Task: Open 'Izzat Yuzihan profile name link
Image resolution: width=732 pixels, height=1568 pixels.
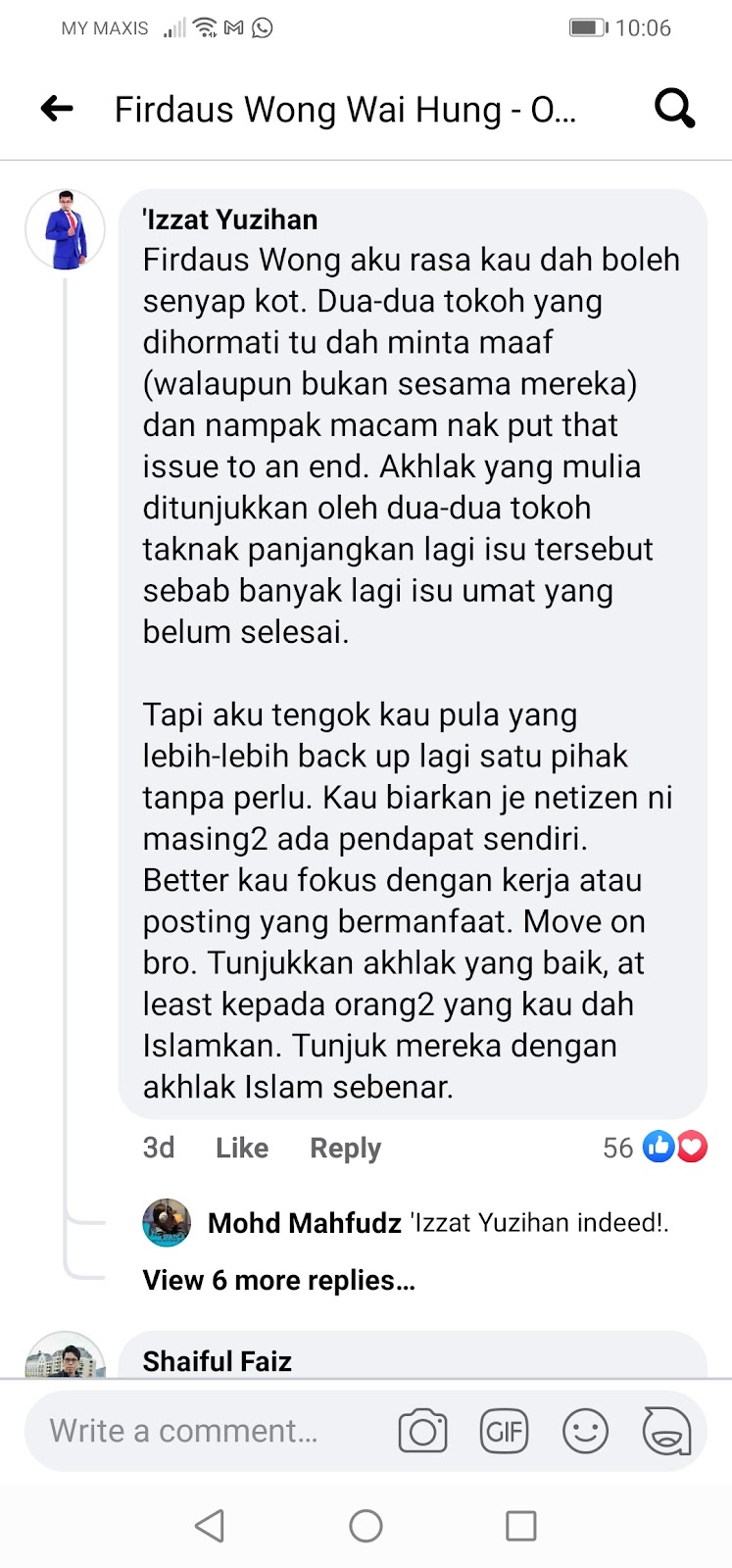Action: pyautogui.click(x=230, y=220)
